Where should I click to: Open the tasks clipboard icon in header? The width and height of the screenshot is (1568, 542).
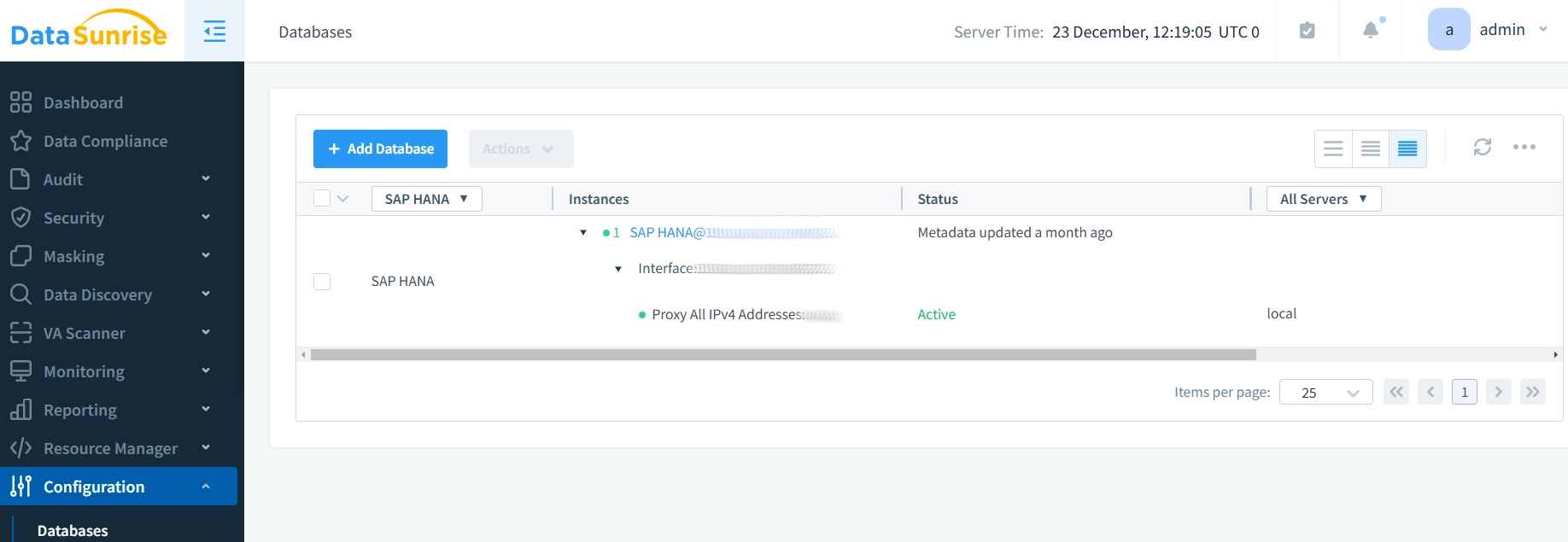click(1307, 31)
